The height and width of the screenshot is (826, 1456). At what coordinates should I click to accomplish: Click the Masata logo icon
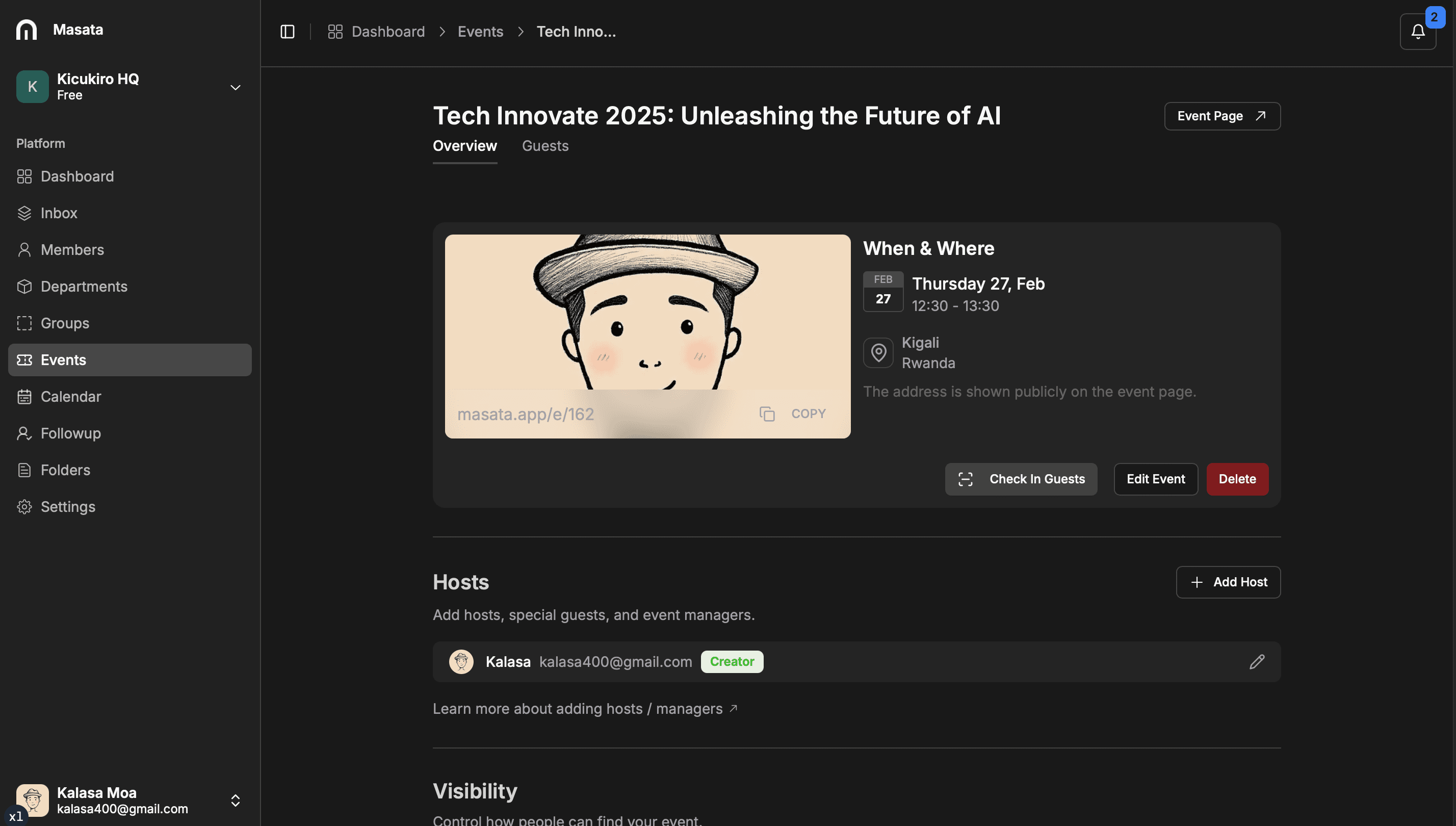26,30
